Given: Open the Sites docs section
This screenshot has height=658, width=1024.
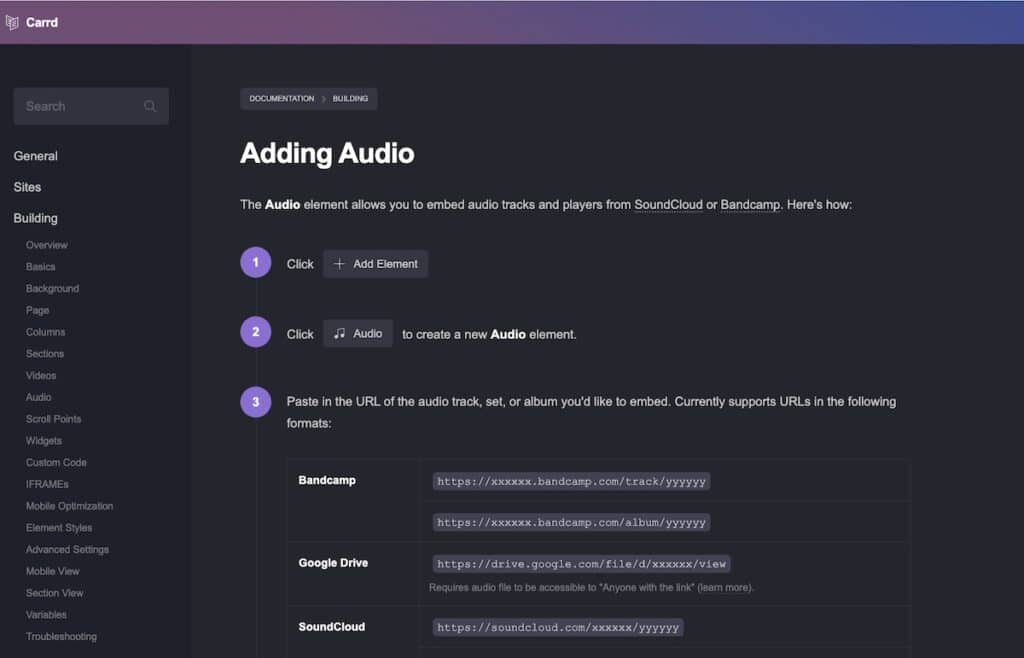Looking at the screenshot, I should [x=27, y=187].
